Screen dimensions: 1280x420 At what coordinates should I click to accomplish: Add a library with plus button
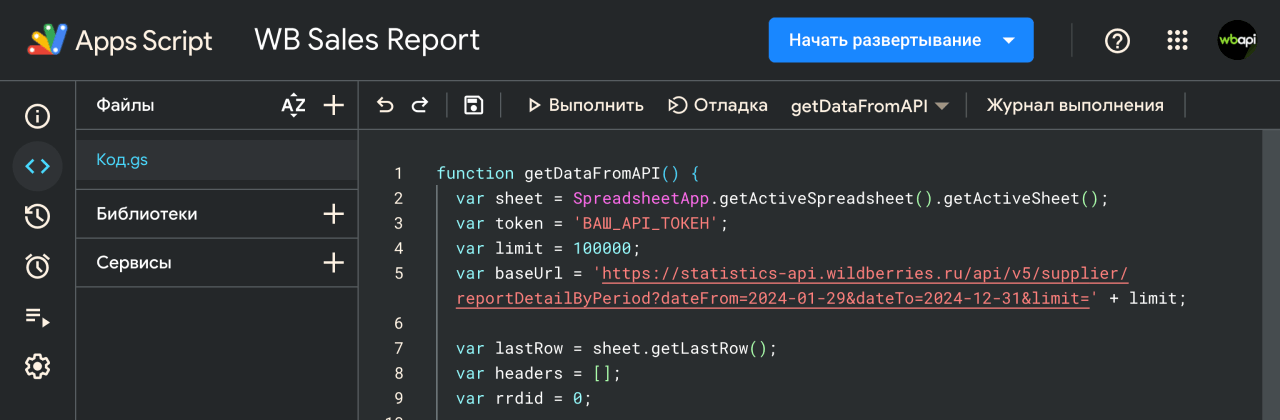334,214
